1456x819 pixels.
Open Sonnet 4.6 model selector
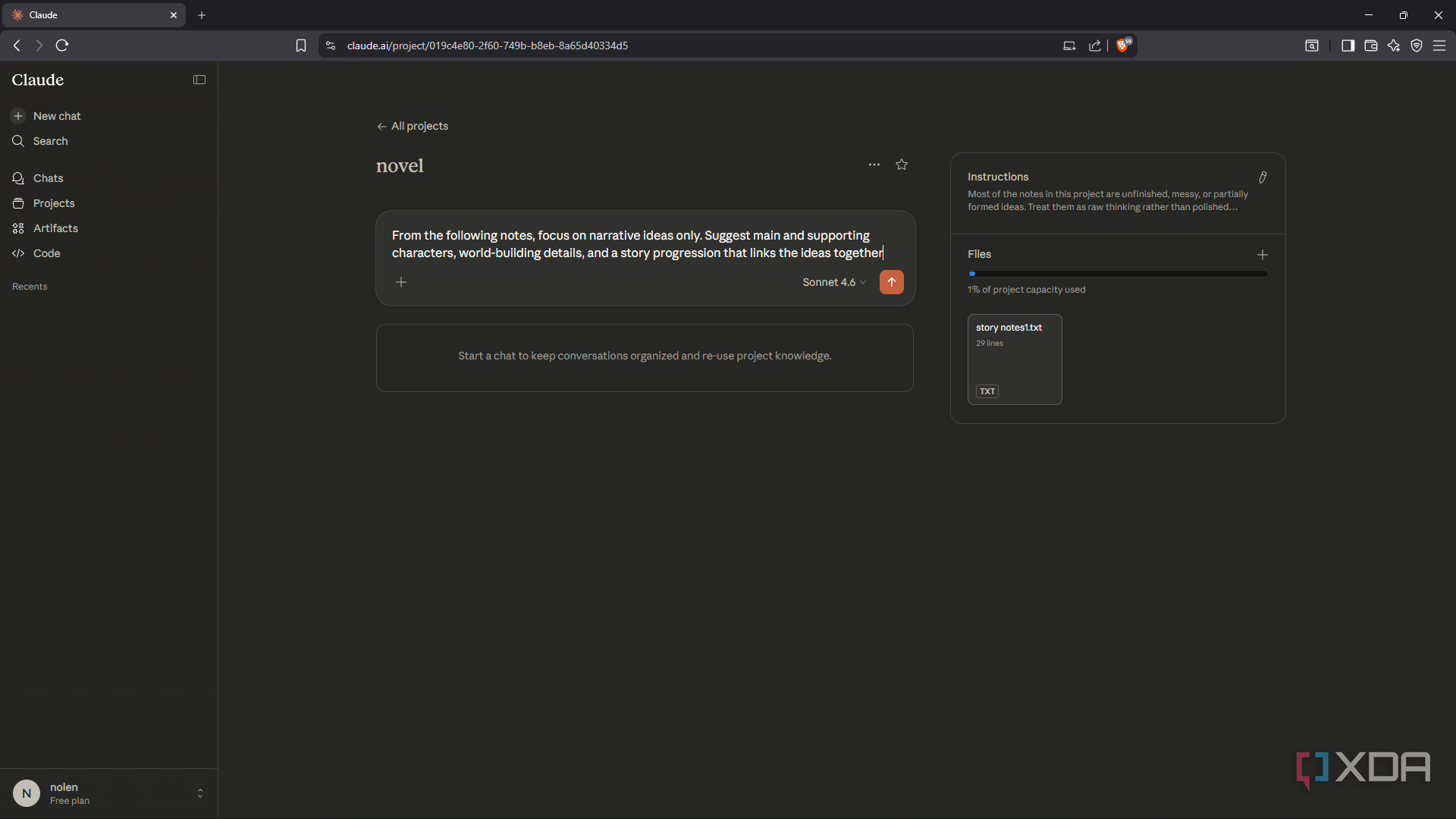click(834, 282)
